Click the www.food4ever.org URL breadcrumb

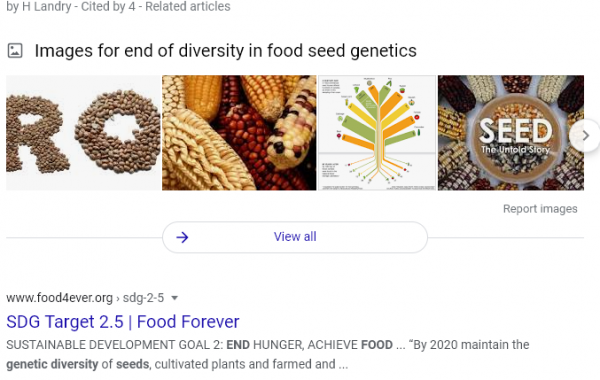point(59,298)
